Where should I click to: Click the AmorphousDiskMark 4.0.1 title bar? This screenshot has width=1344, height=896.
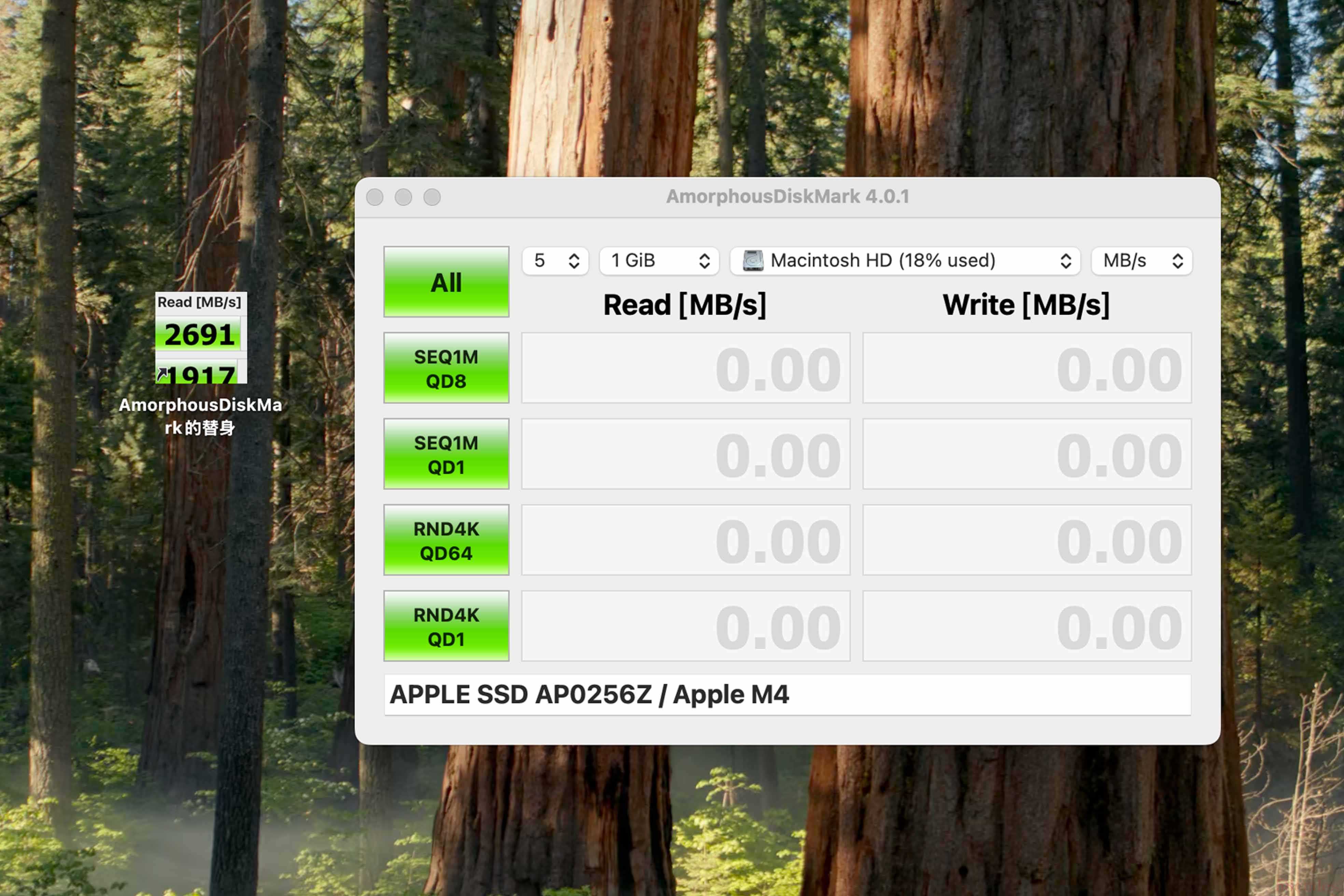(x=787, y=197)
